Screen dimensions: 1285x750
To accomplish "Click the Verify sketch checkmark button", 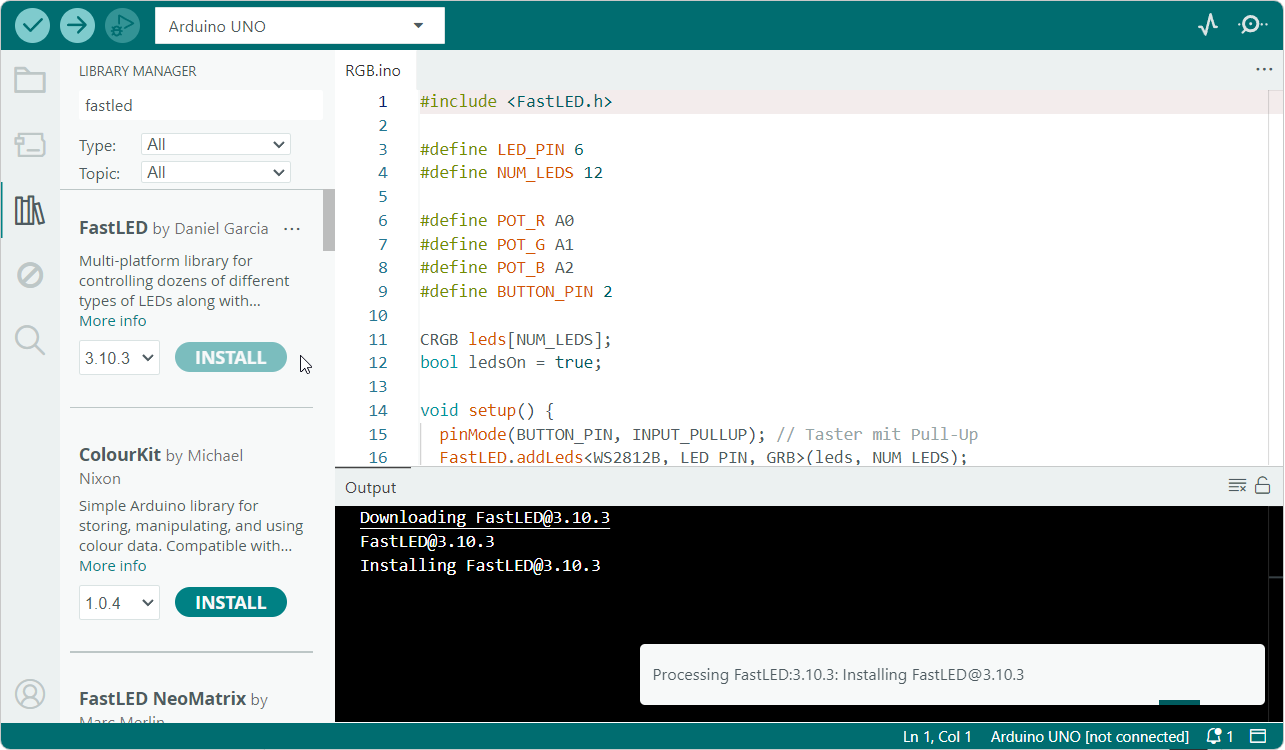I will tap(33, 25).
